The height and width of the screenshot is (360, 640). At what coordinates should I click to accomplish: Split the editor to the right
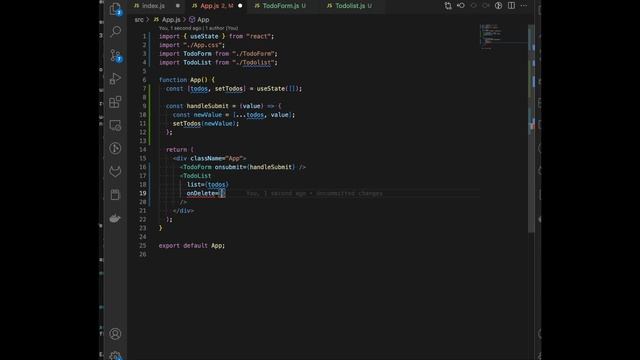(x=511, y=6)
